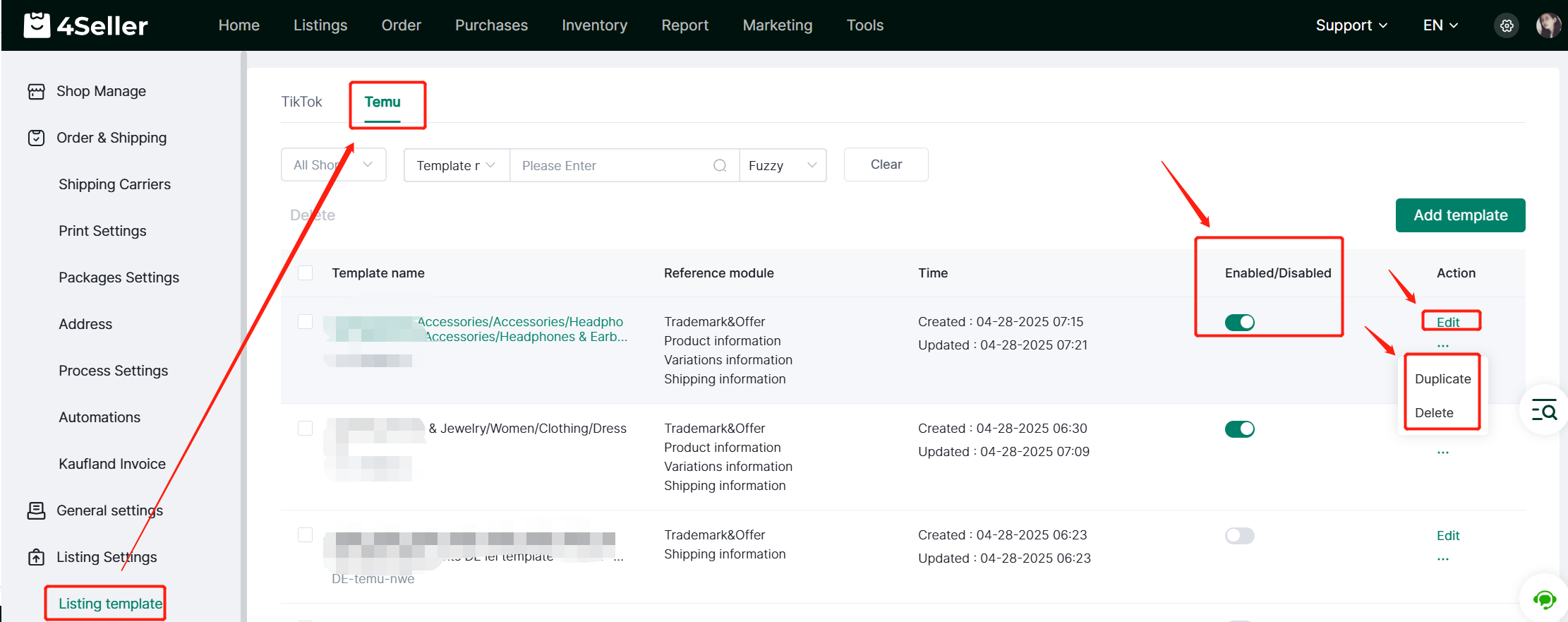The image size is (1568, 622).
Task: Click the Enabled/Disabled column header
Action: 1278,273
